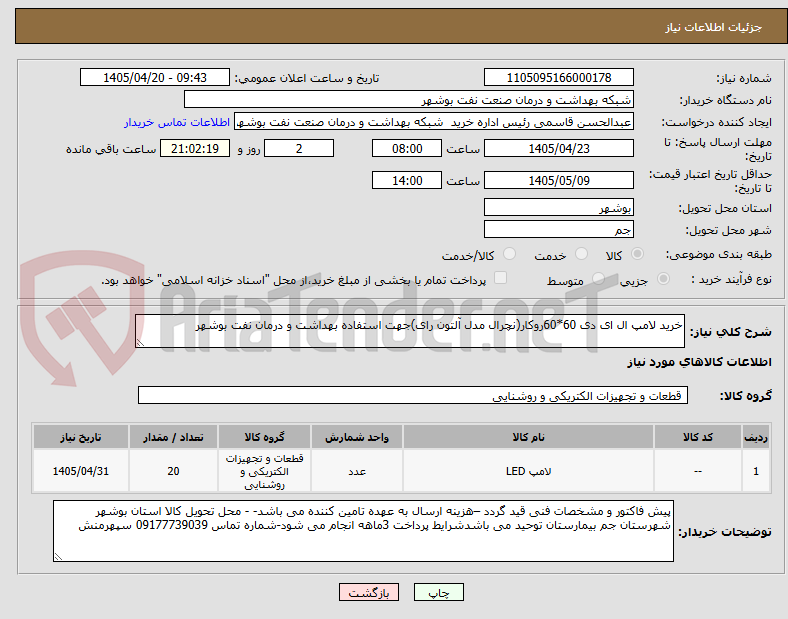Image resolution: width=788 pixels, height=619 pixels.
Task: Open اطلاعات تماس خریدار link
Action: click(177, 122)
